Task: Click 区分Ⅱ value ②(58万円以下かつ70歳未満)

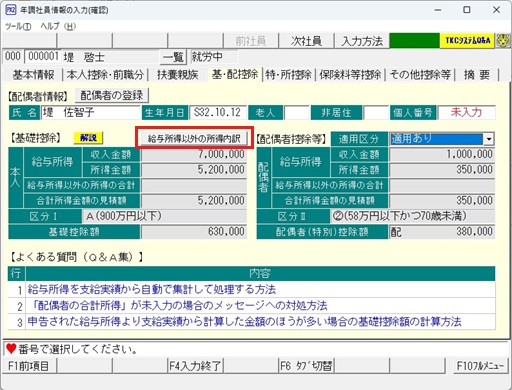Action: tap(413, 216)
